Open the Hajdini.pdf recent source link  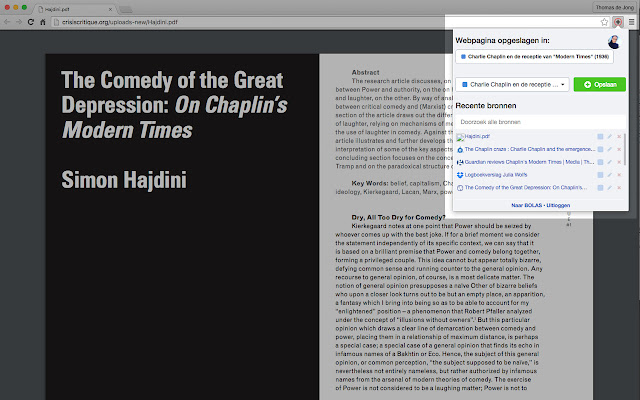pos(477,136)
